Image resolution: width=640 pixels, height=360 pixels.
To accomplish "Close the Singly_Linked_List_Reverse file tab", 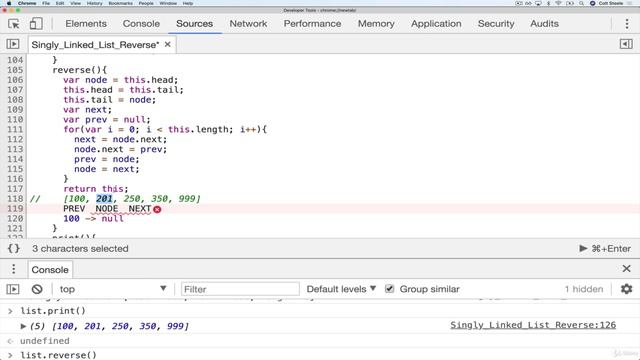I will pos(167,44).
